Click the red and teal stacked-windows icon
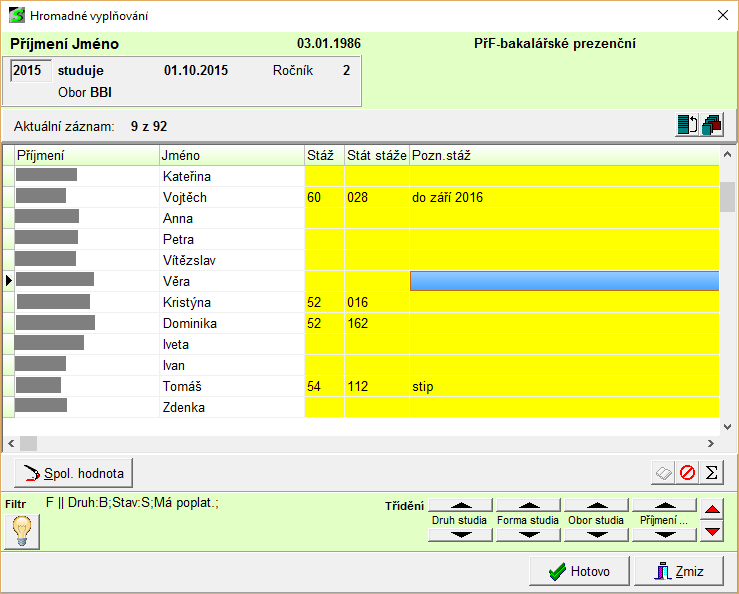The width and height of the screenshot is (739, 594). pyautogui.click(x=712, y=126)
